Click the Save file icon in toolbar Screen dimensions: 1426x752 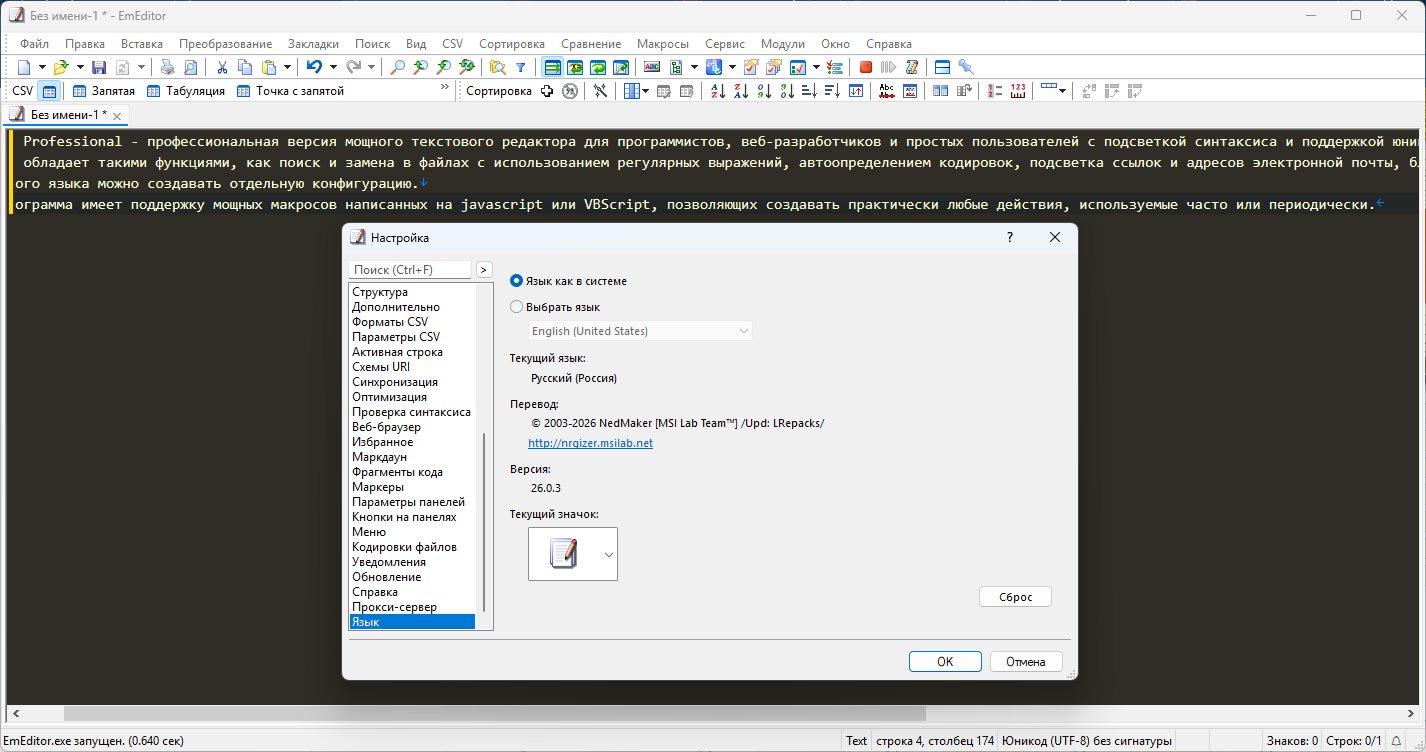pos(99,67)
